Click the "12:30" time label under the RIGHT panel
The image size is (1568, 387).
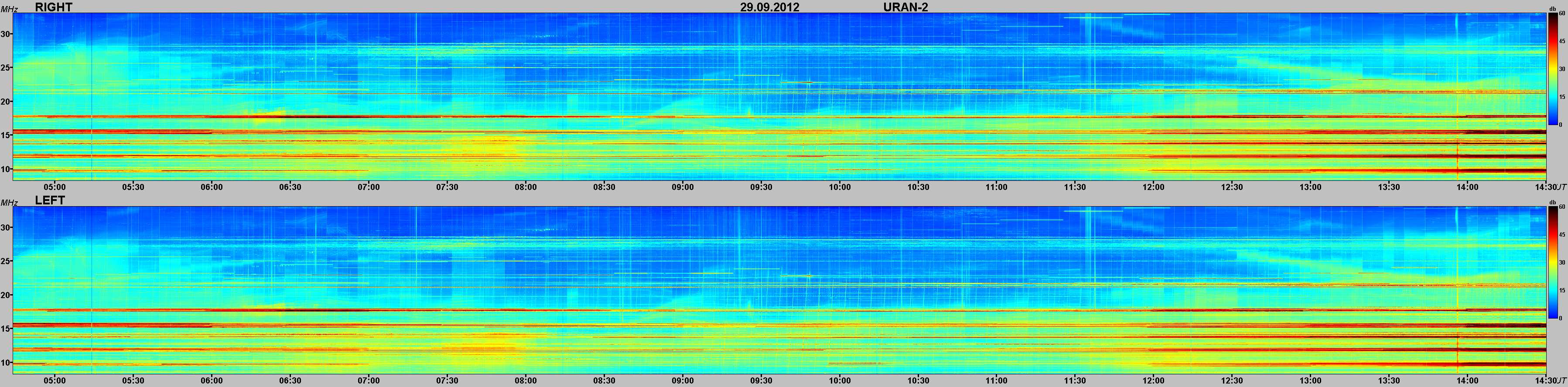(1233, 187)
